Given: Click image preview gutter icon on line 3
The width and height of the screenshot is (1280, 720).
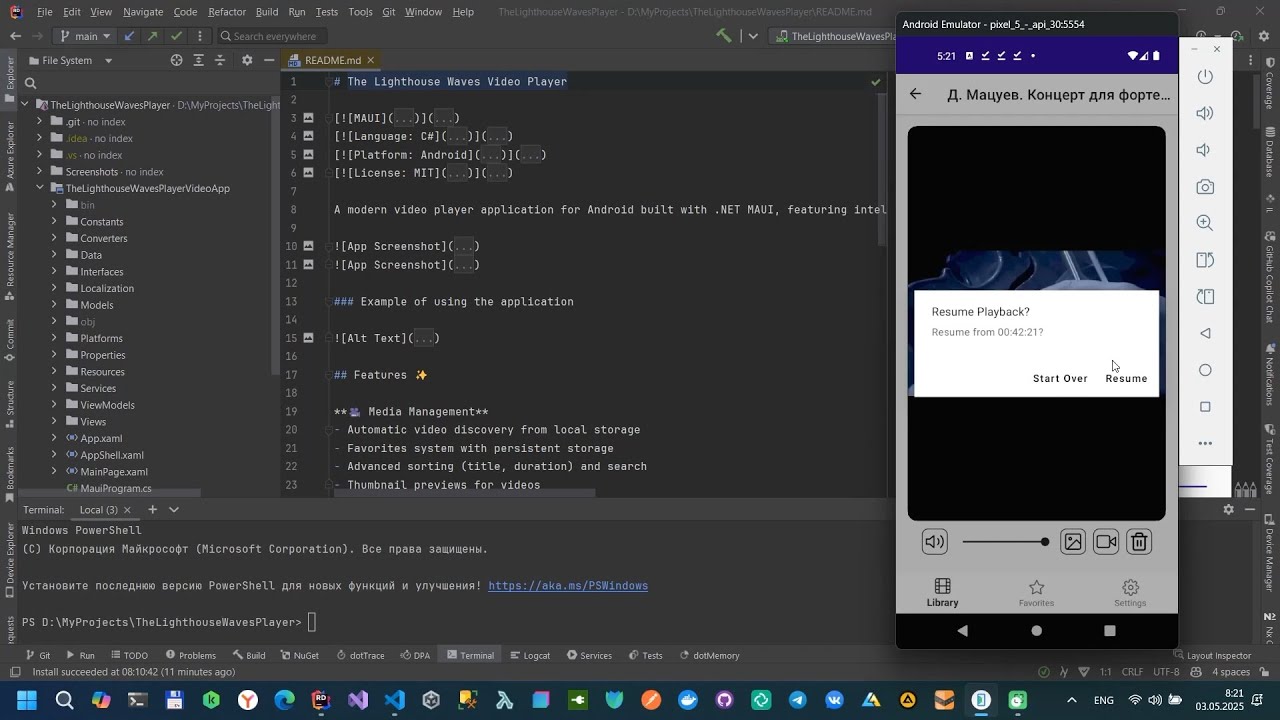Looking at the screenshot, I should click(309, 118).
